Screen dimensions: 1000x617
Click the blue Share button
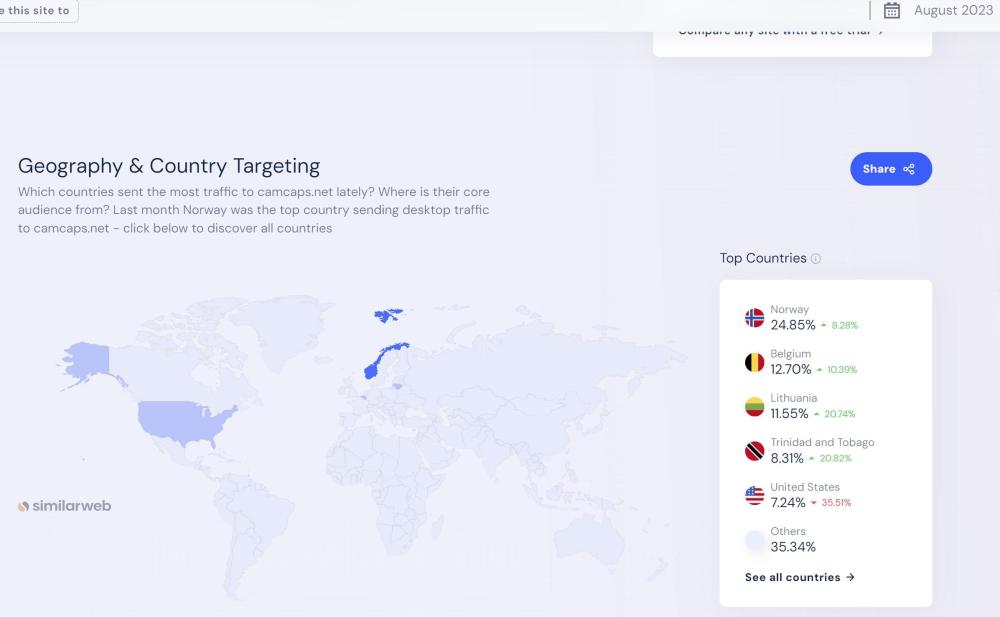pyautogui.click(x=890, y=169)
